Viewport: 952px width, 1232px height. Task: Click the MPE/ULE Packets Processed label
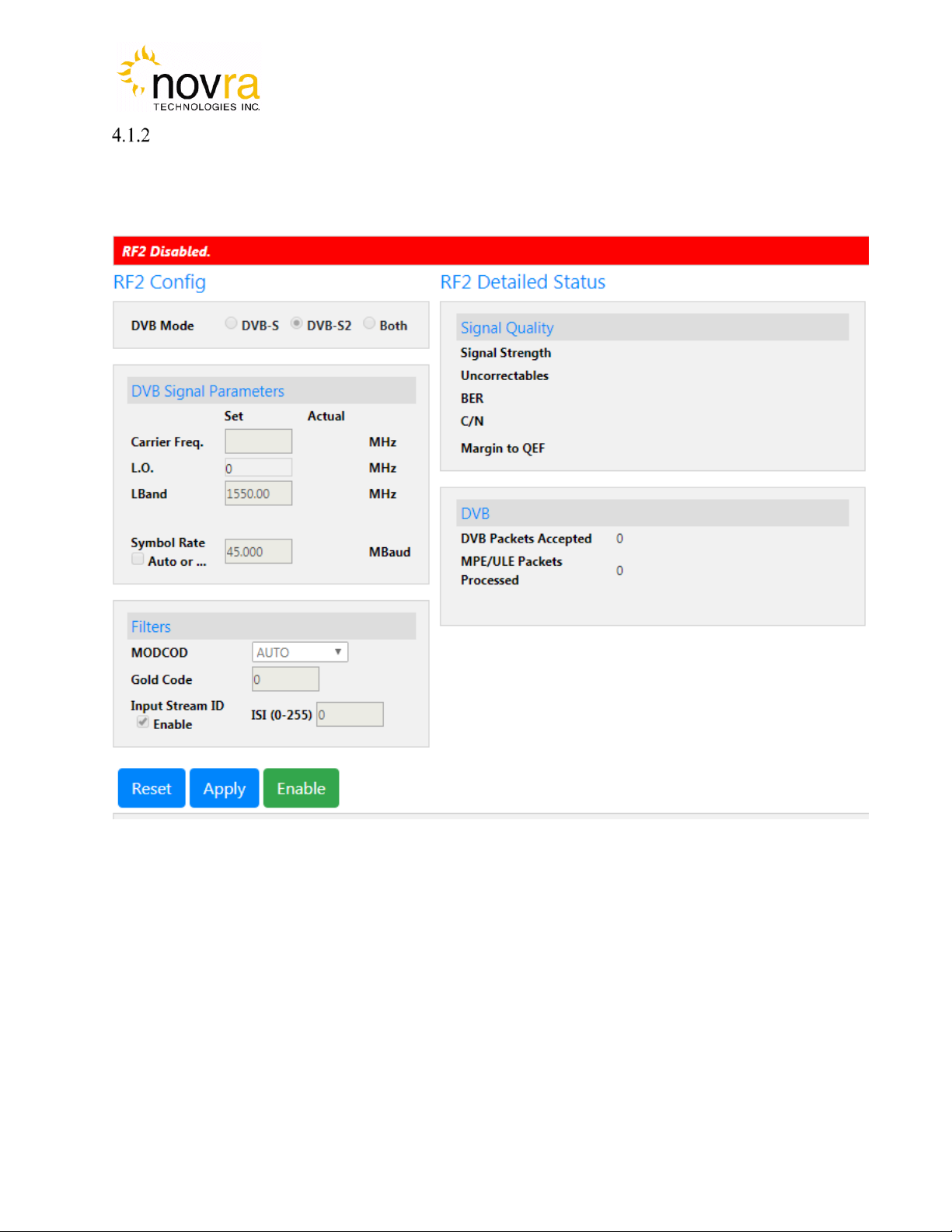[x=511, y=571]
